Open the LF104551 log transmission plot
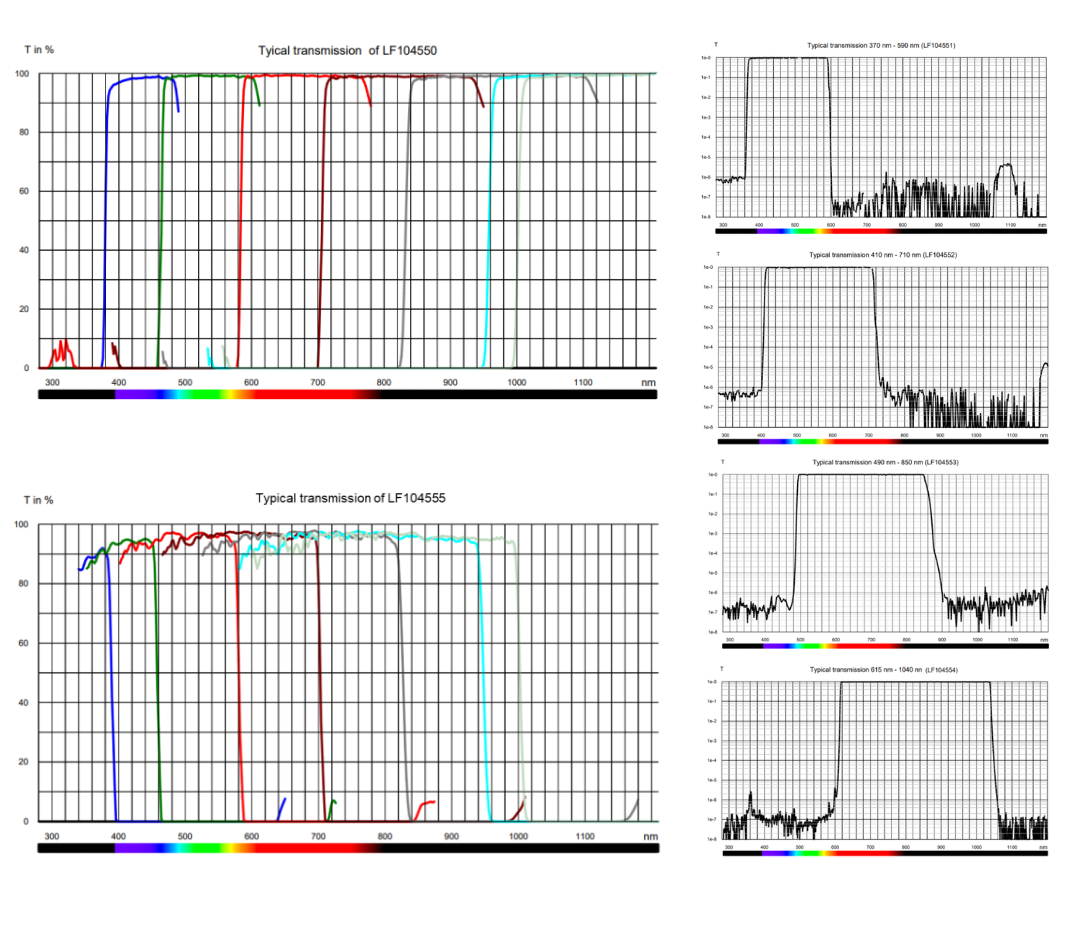This screenshot has height=940, width=1080. click(881, 137)
